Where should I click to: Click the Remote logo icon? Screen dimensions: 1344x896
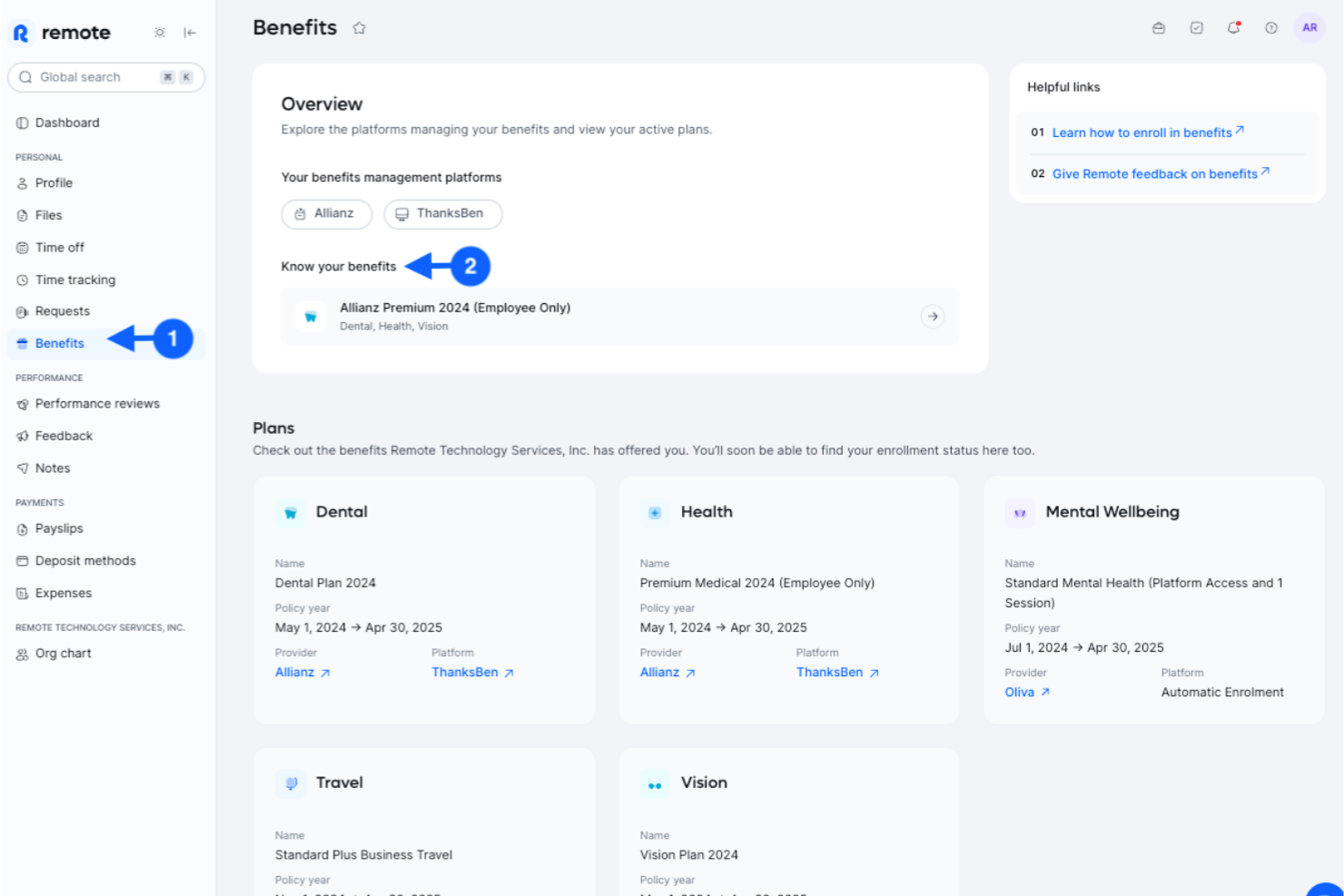[x=21, y=34]
